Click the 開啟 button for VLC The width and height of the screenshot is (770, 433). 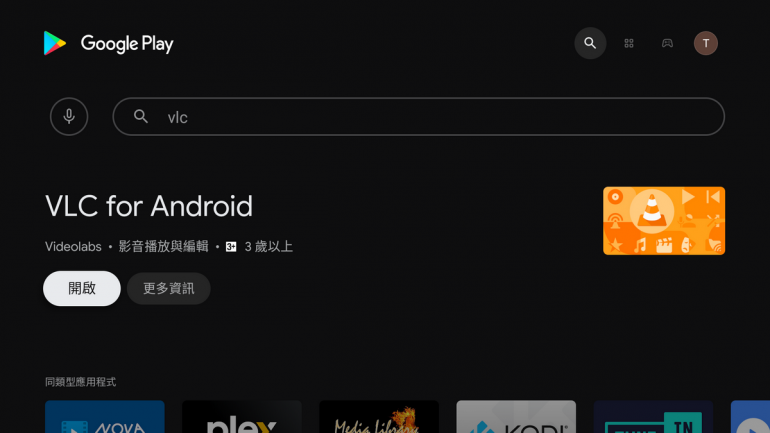point(82,288)
